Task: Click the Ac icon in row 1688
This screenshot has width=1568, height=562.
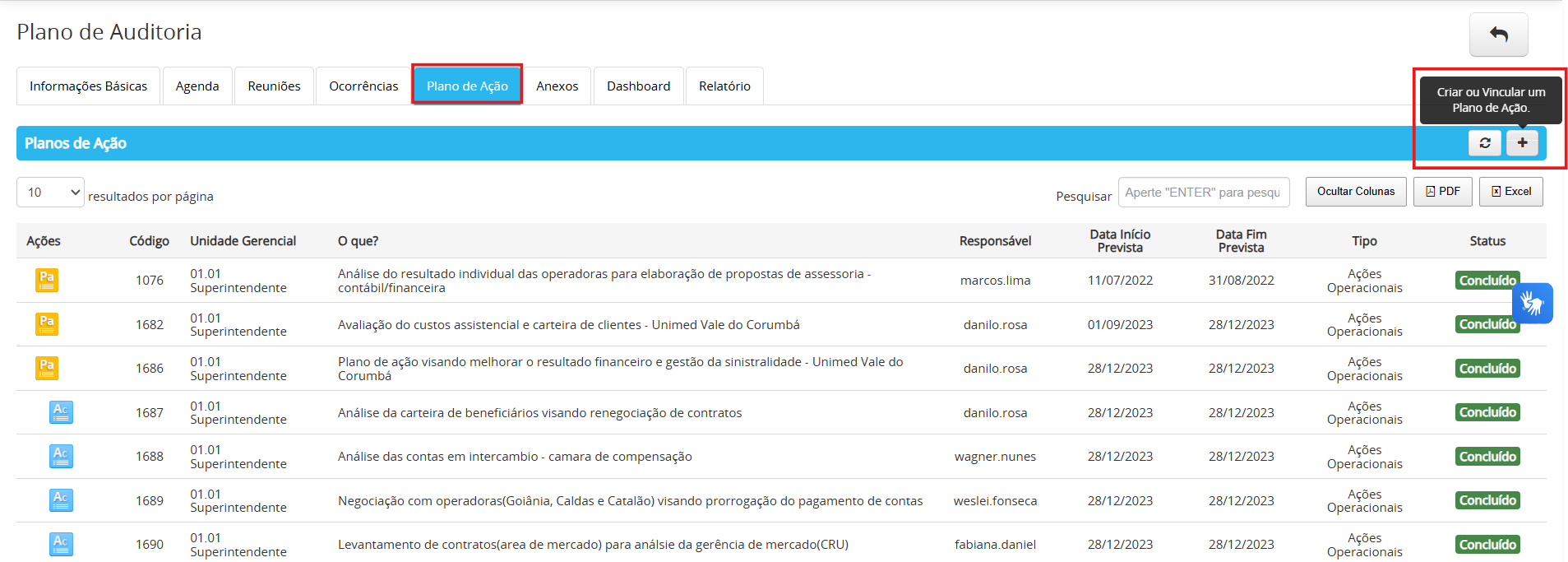Action: click(x=61, y=456)
